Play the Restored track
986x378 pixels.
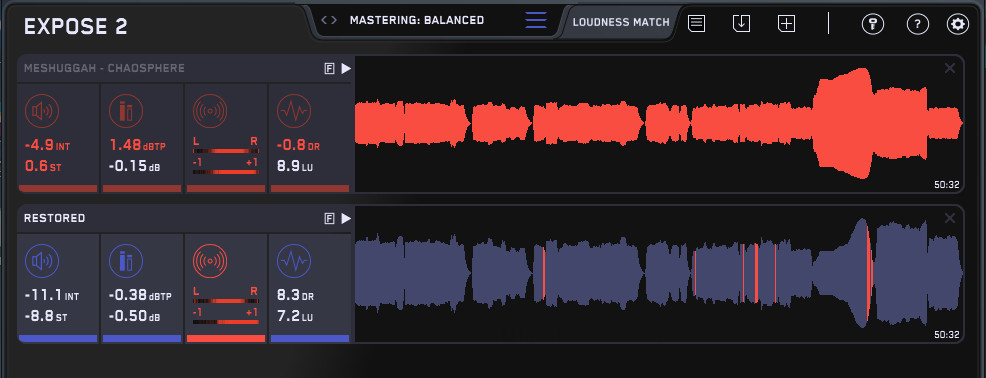(x=346, y=218)
